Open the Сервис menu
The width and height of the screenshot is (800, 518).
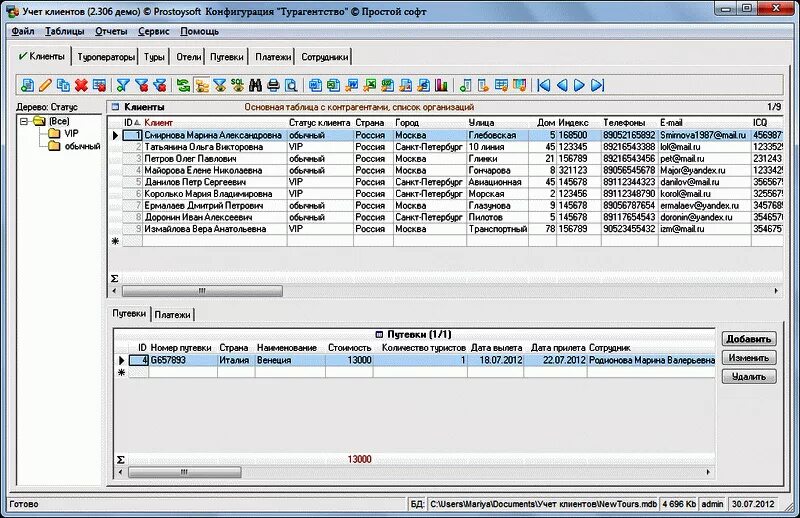coord(154,31)
